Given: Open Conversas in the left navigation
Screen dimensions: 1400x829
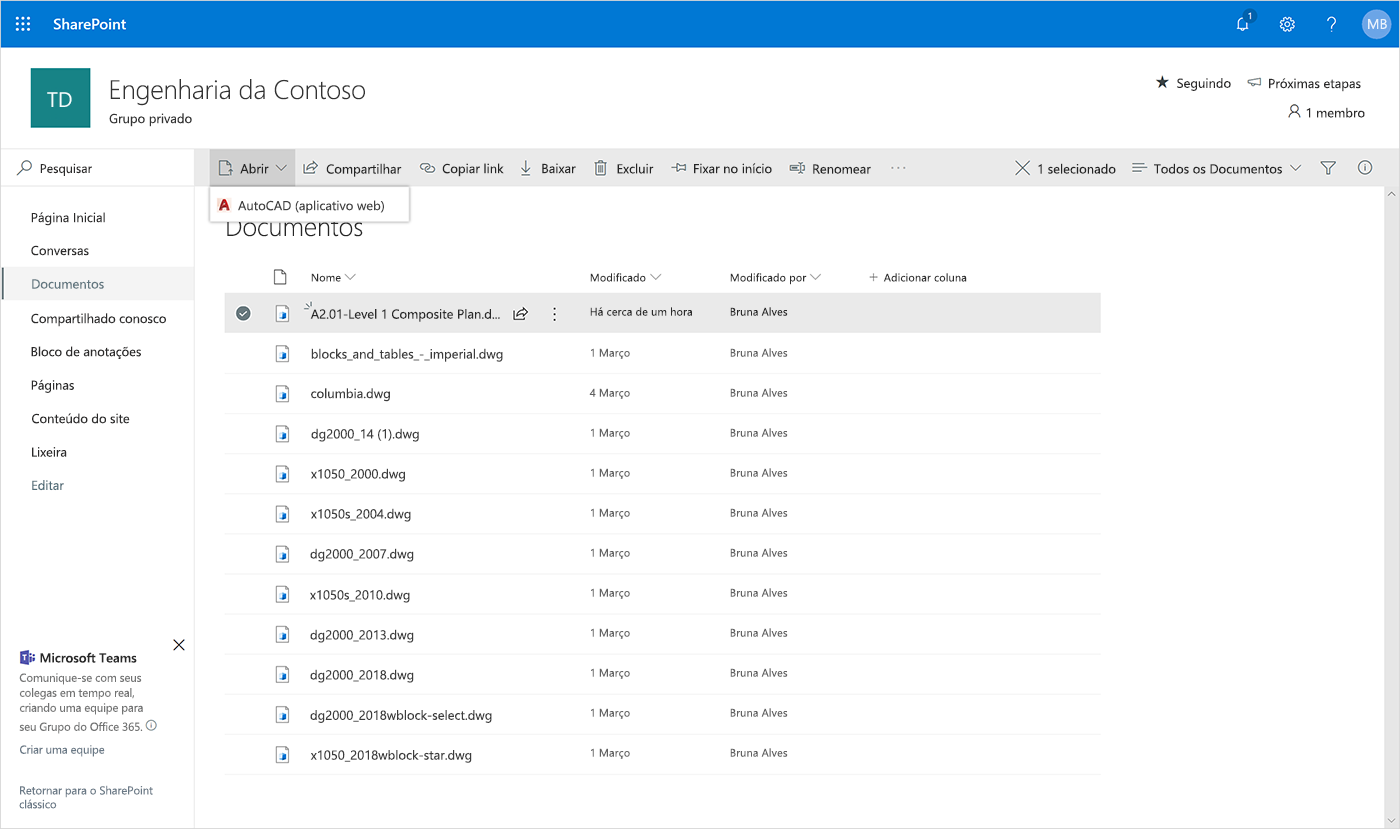Looking at the screenshot, I should (x=60, y=250).
